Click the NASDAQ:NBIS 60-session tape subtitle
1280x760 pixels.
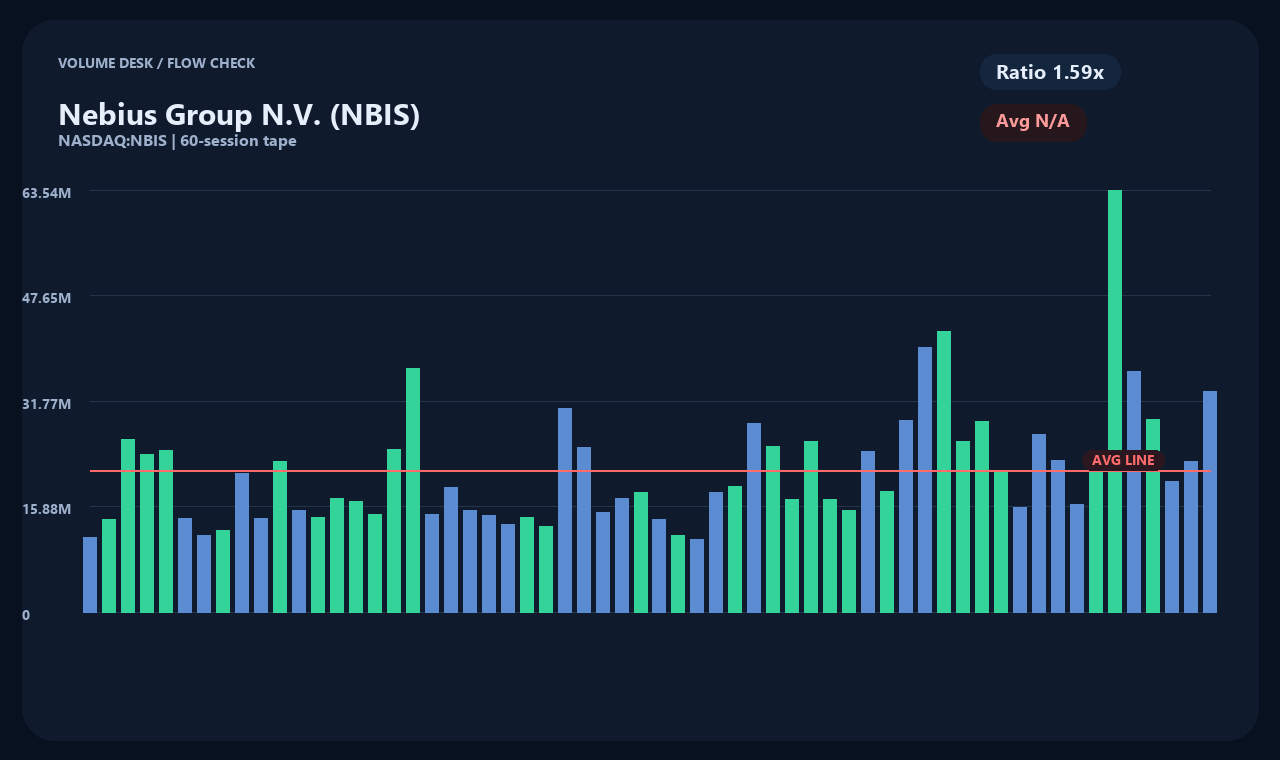coord(177,141)
